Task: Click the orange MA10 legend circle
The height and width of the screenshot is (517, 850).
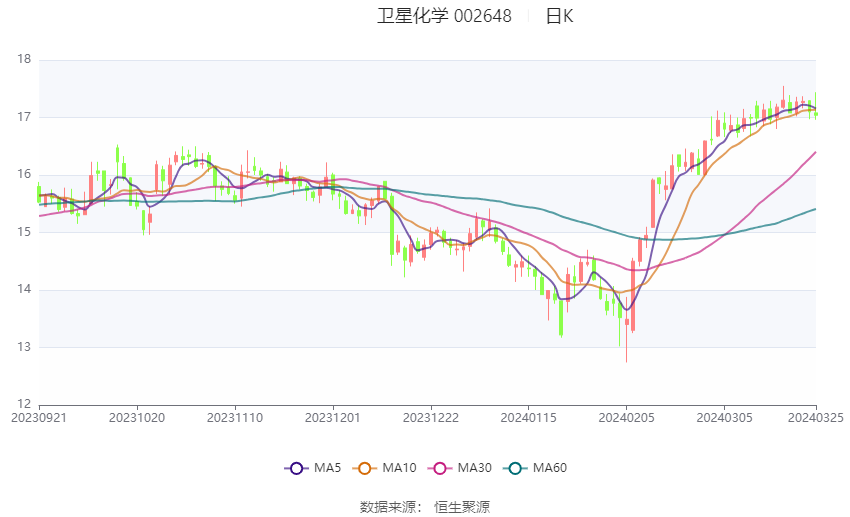Action: click(365, 468)
